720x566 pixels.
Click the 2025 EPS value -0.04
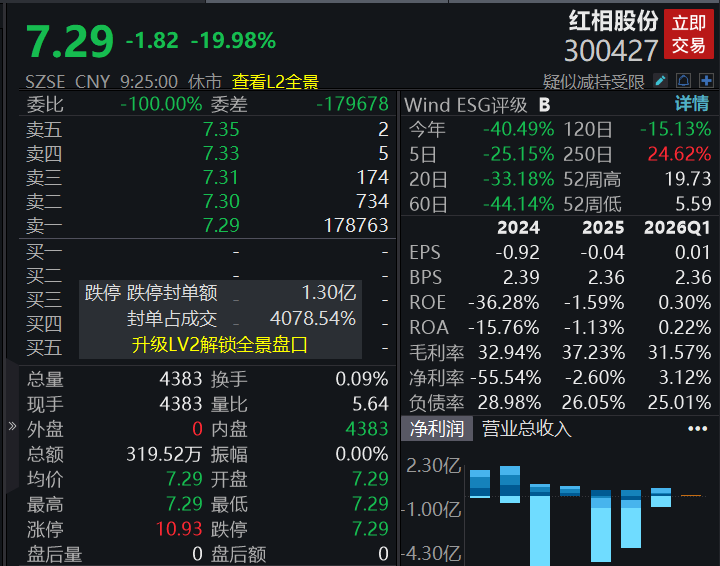tap(602, 252)
